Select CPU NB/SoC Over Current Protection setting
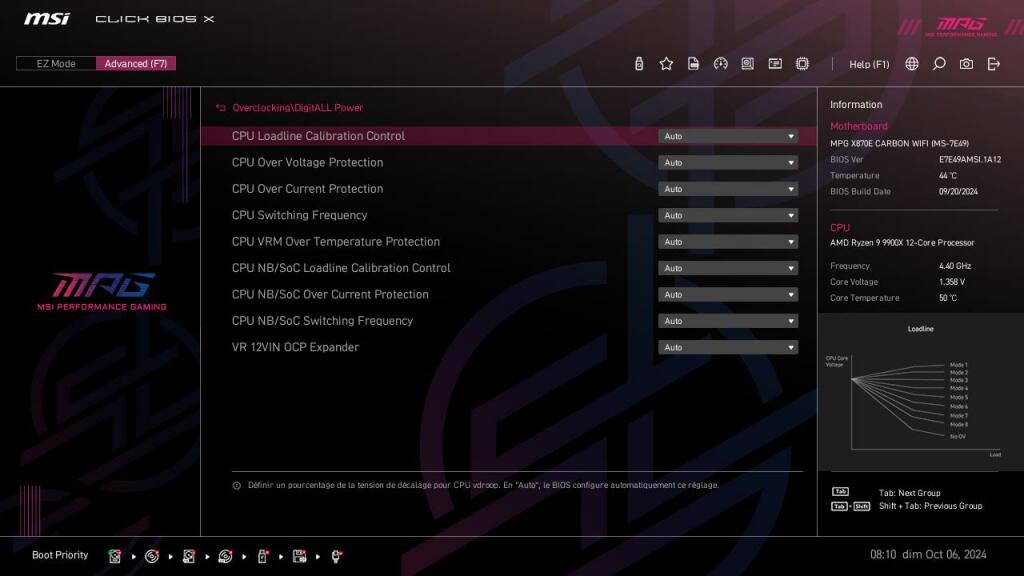The width and height of the screenshot is (1024, 576). (728, 294)
